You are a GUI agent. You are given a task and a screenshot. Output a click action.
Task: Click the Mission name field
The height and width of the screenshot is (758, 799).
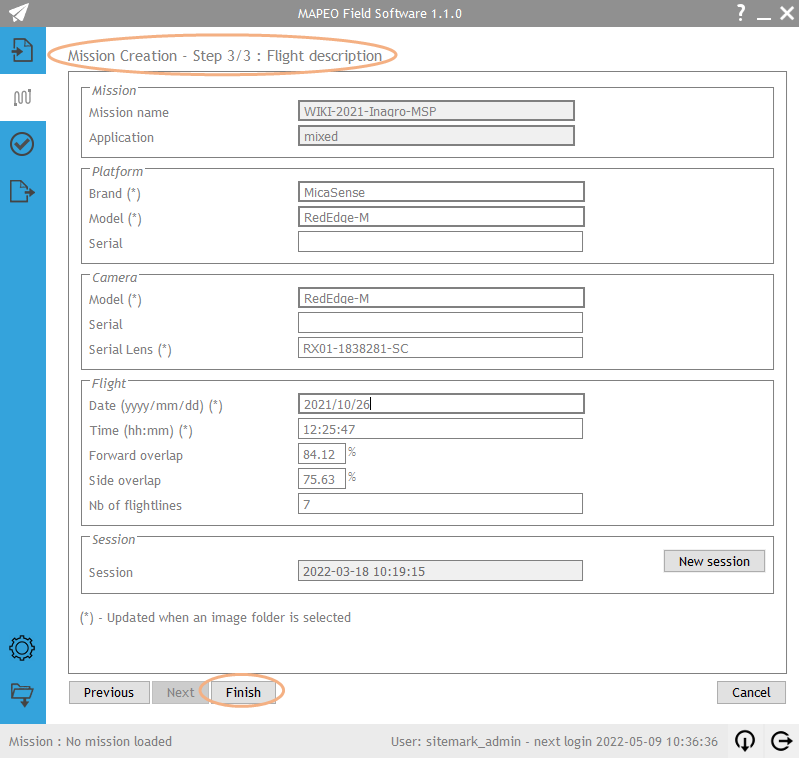[x=436, y=111]
